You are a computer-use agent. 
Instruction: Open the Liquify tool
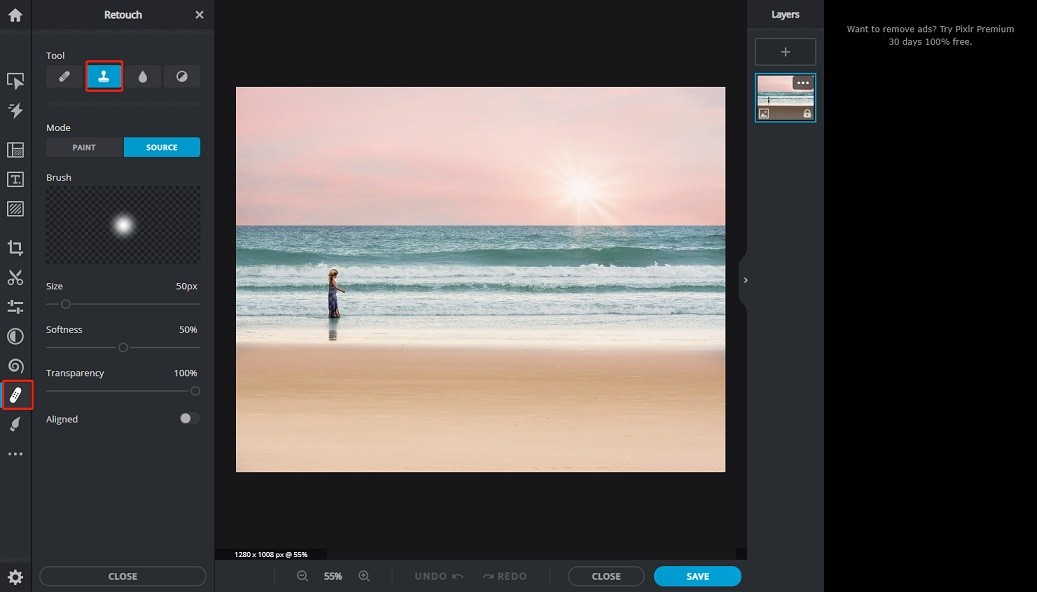(17, 366)
